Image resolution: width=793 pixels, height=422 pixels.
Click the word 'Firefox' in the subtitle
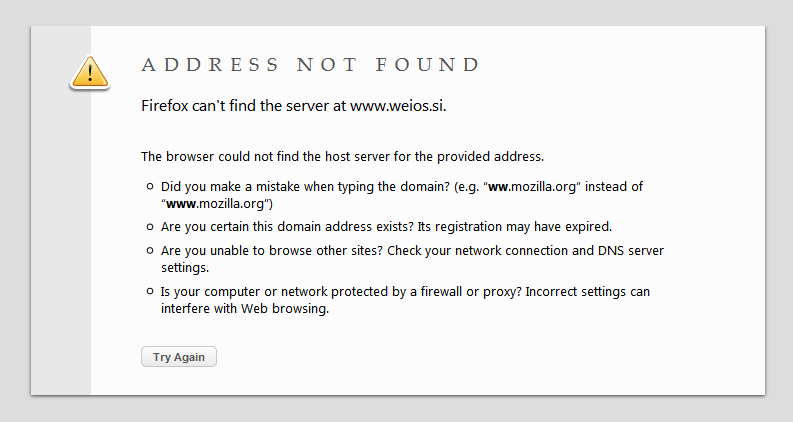pos(165,106)
